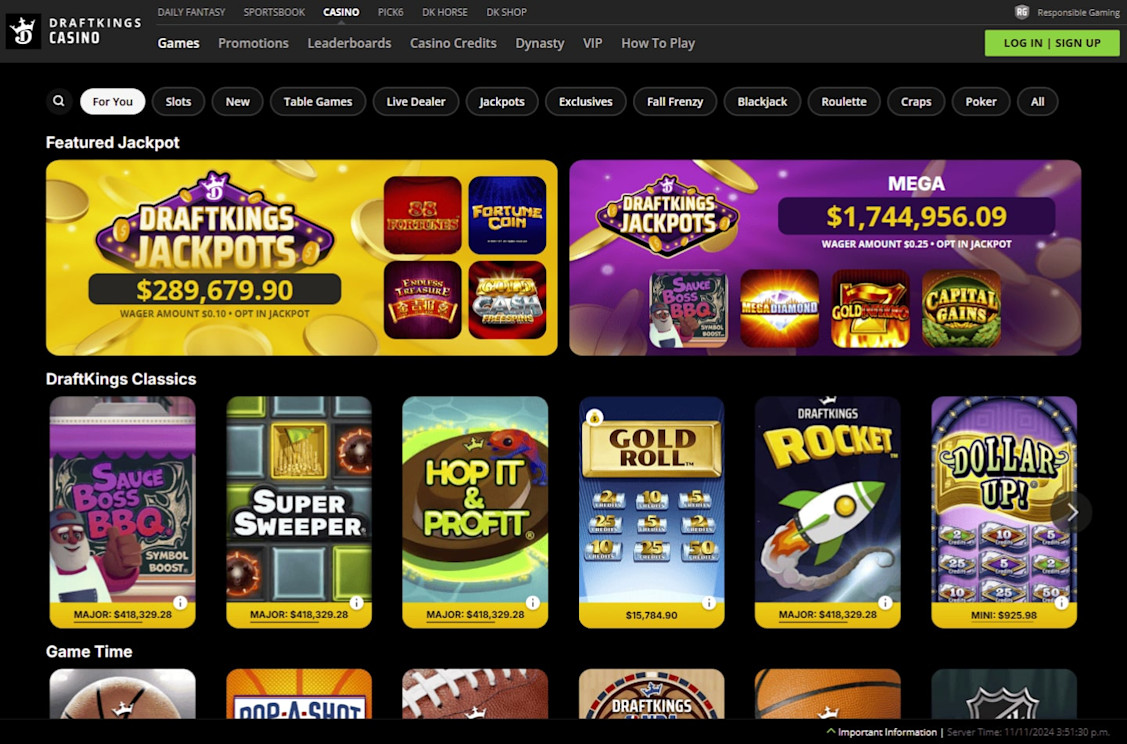
Task: Select the All games category pill
Action: (x=1037, y=101)
